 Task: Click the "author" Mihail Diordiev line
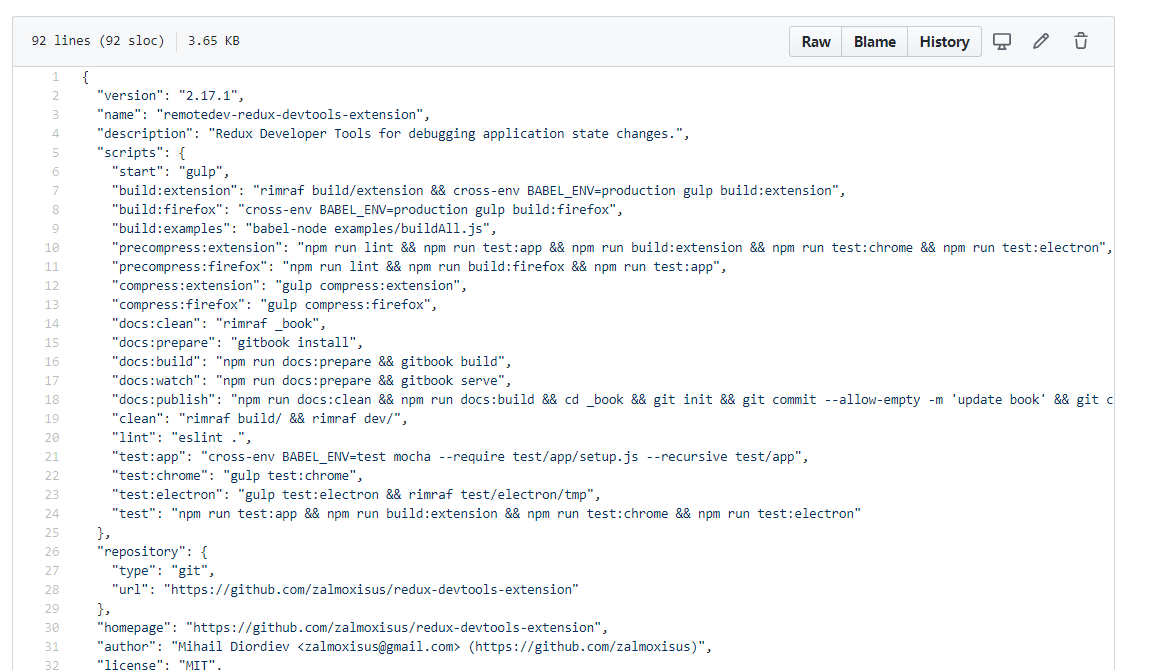point(404,647)
